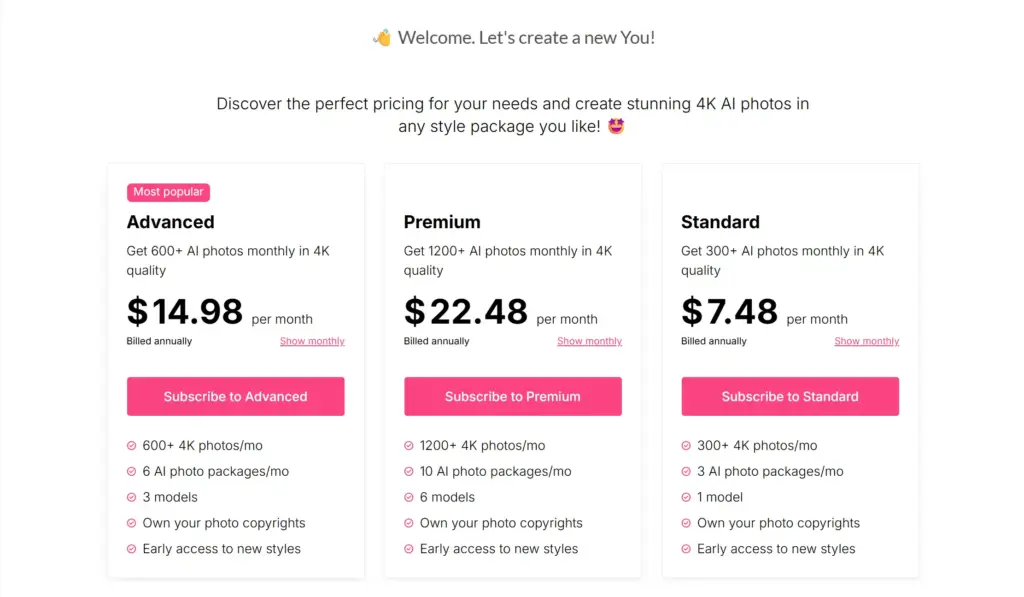Show monthly pricing for Advanced plan

tap(312, 342)
